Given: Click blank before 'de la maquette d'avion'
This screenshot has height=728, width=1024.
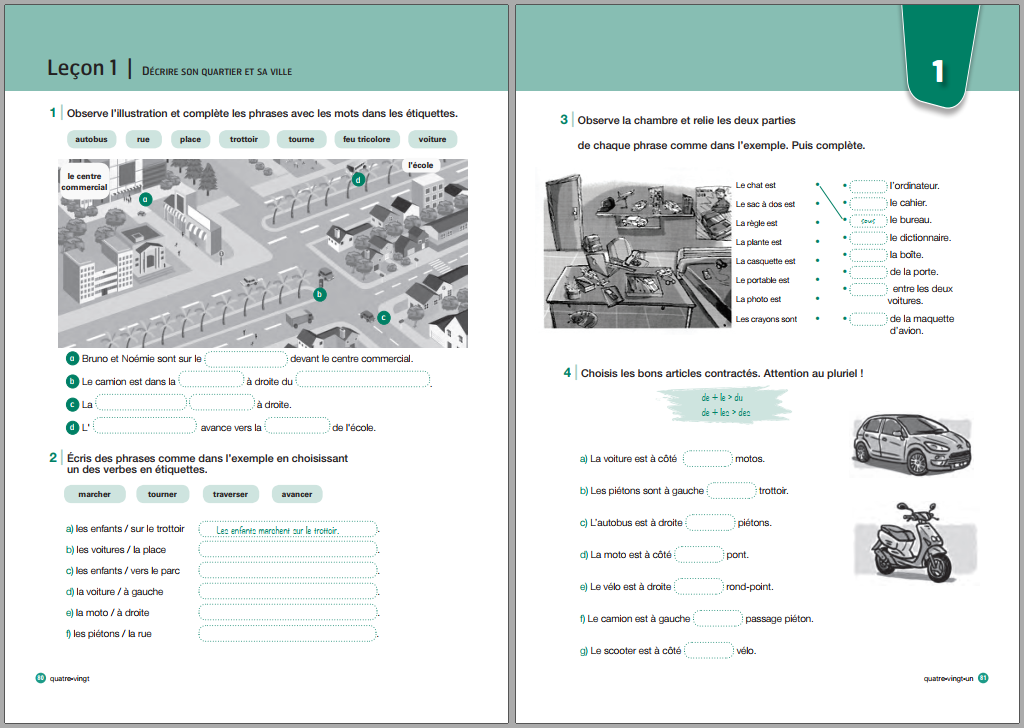Looking at the screenshot, I should pyautogui.click(x=869, y=319).
